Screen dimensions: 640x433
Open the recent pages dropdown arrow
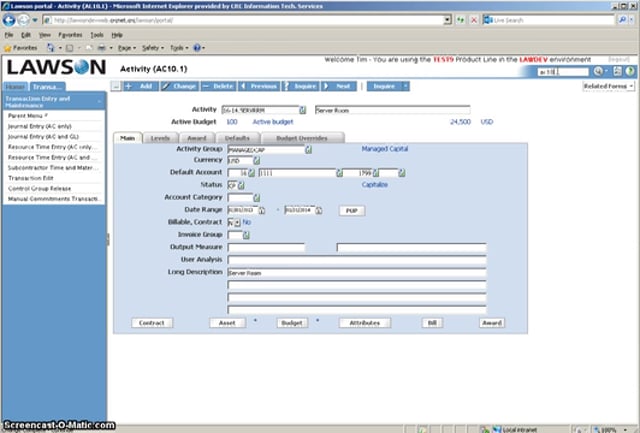35,20
